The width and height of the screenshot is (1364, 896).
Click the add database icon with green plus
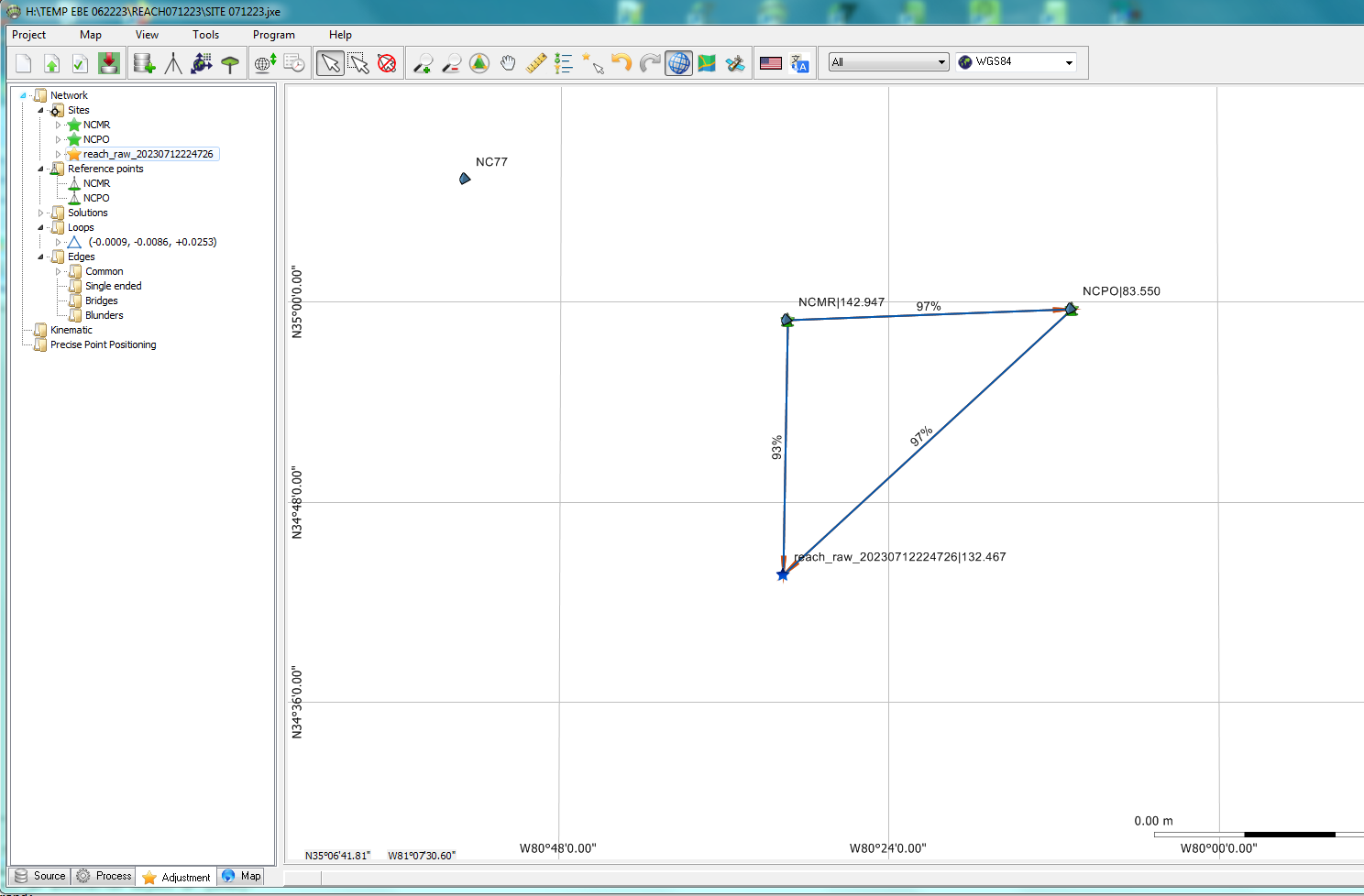coord(144,63)
